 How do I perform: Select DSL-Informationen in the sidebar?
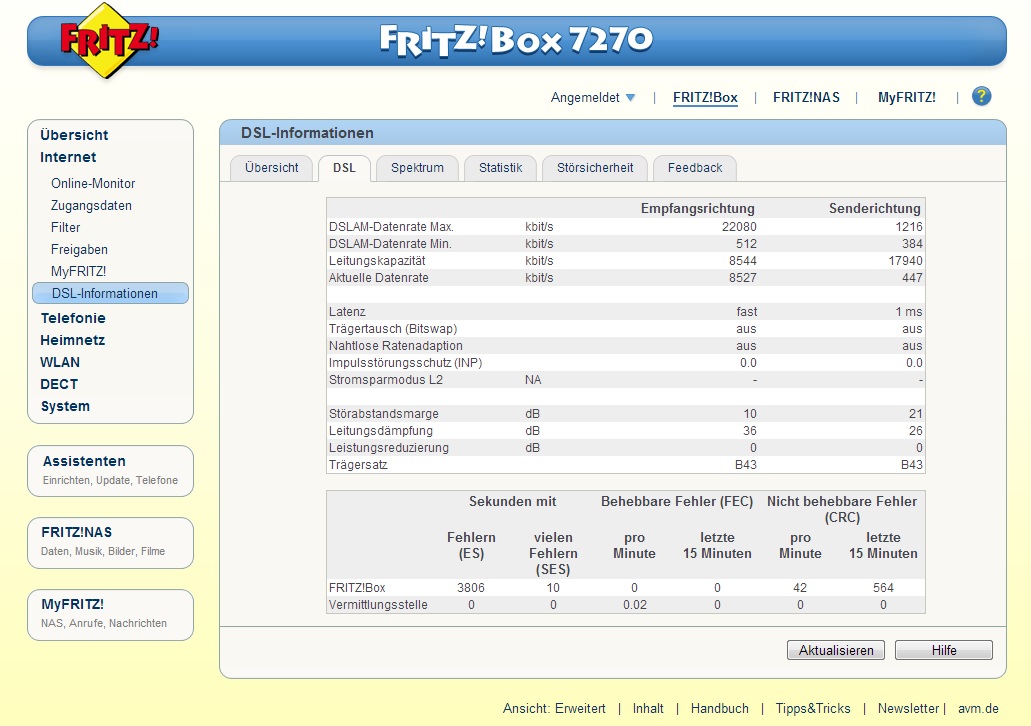coord(110,293)
